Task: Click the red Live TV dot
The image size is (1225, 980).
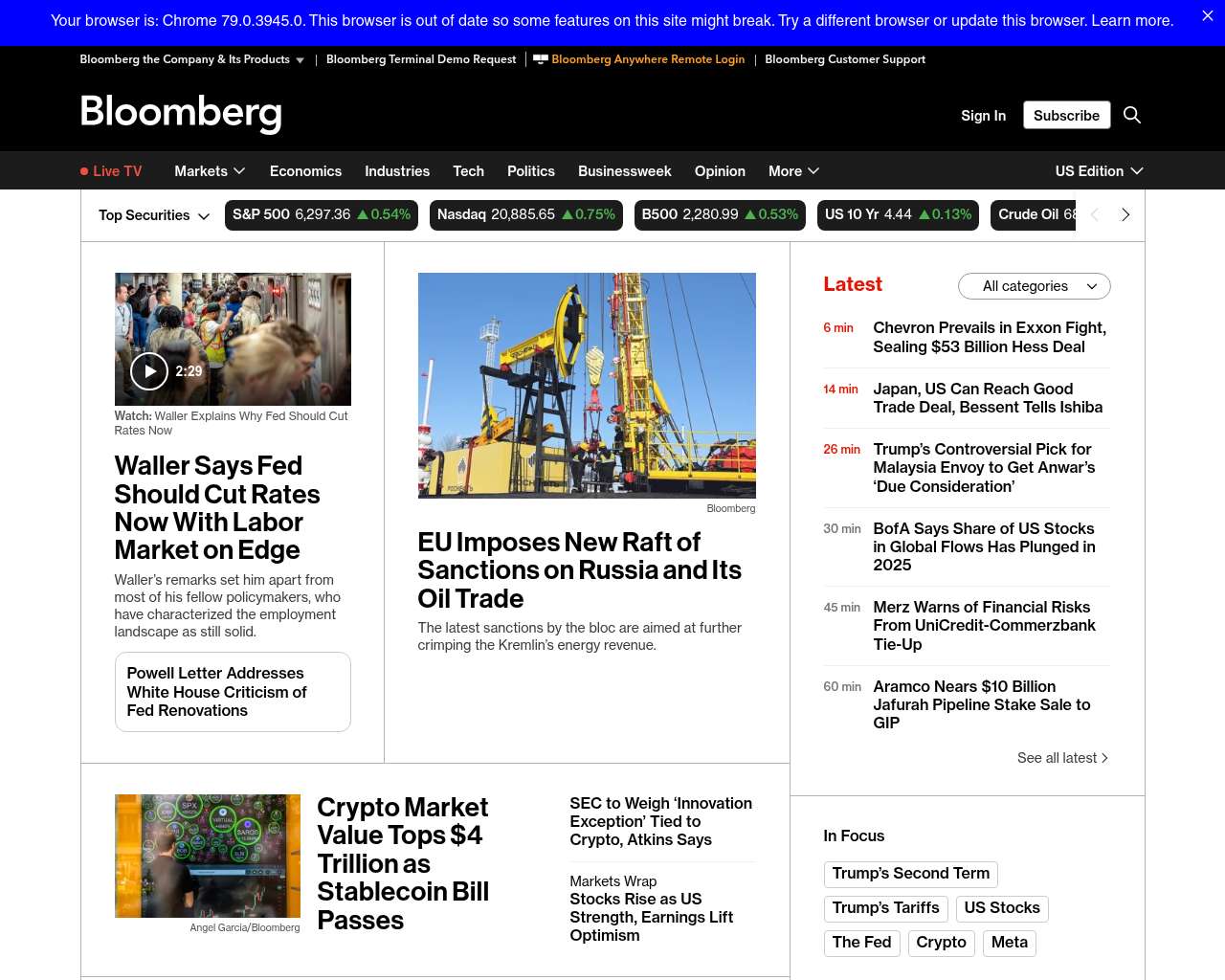Action: point(84,171)
